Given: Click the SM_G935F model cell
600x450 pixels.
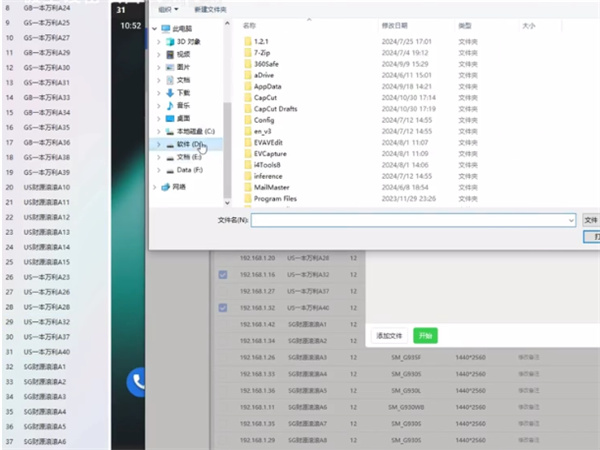Looking at the screenshot, I should tap(406, 357).
